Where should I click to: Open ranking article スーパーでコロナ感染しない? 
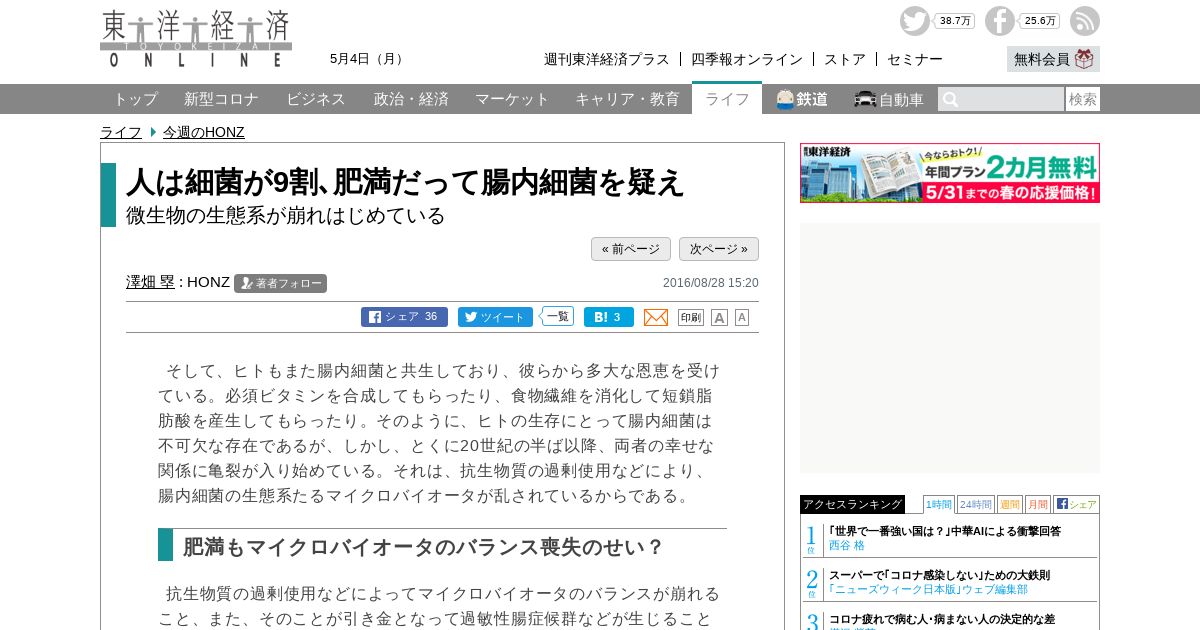coord(939,575)
